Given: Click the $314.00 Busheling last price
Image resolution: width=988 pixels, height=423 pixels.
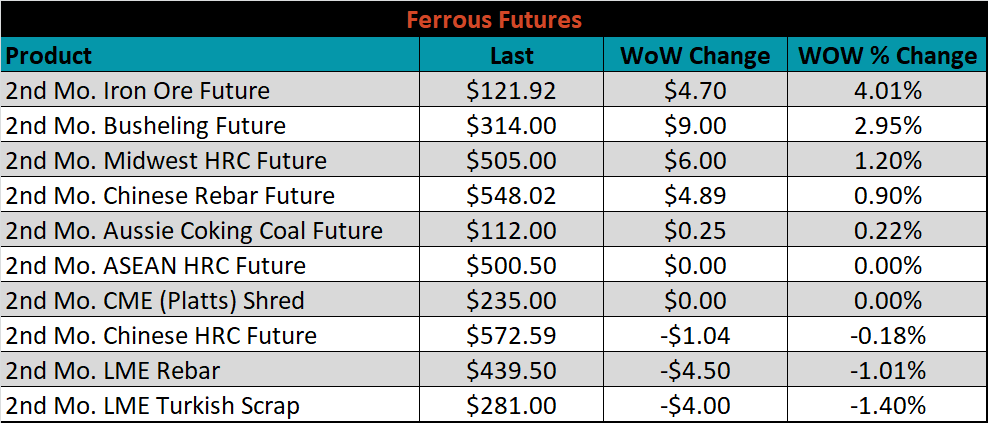Looking at the screenshot, I should tap(512, 125).
